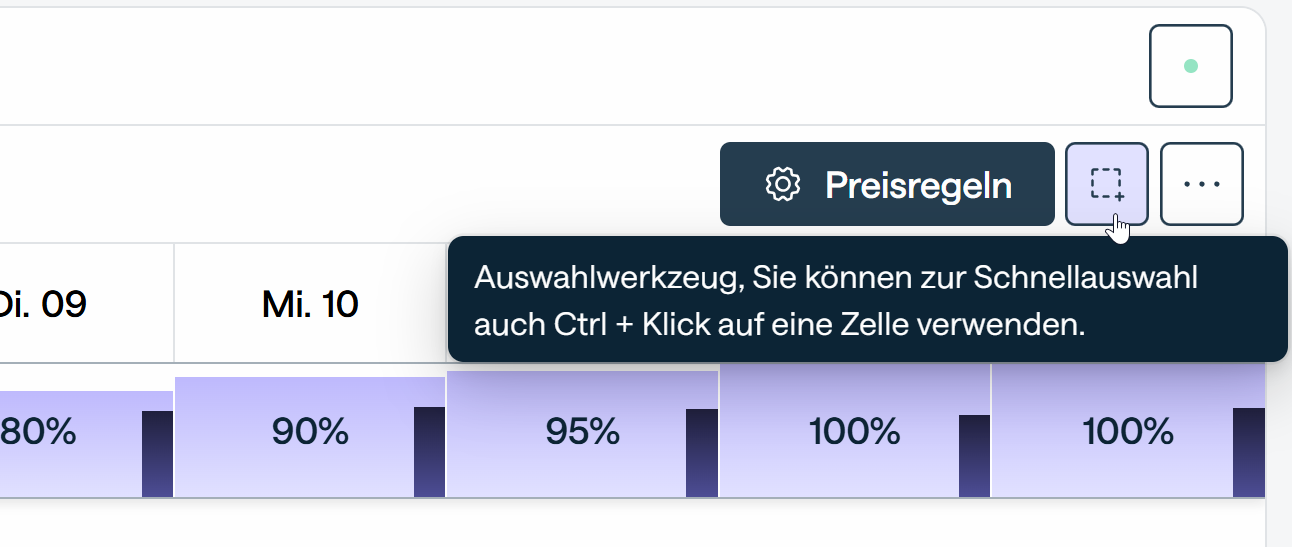Image resolution: width=1292 pixels, height=547 pixels.
Task: Select the Di. 09 date column header
Action: point(45,303)
